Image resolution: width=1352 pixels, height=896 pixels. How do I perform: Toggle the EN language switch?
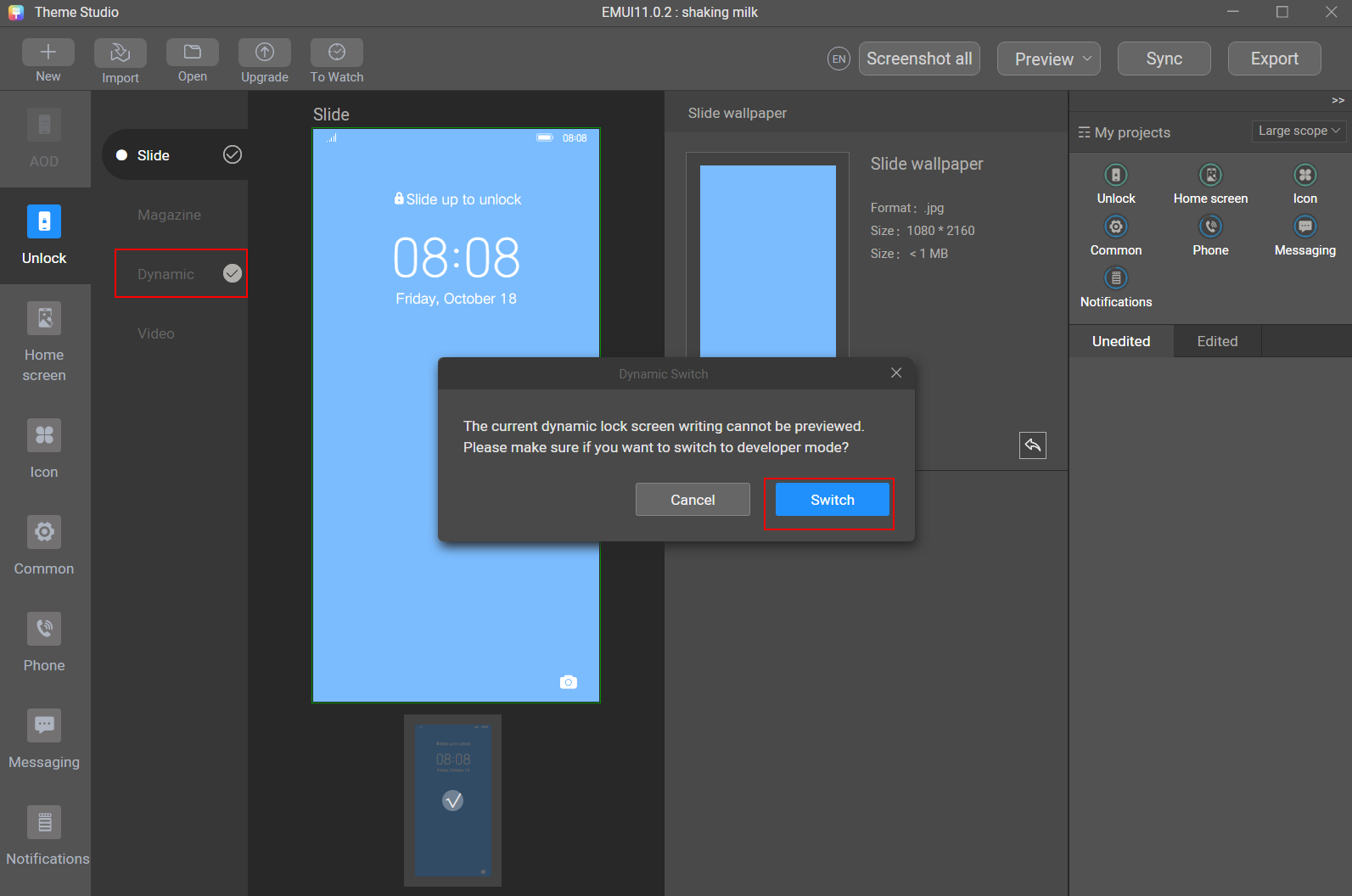coord(839,59)
